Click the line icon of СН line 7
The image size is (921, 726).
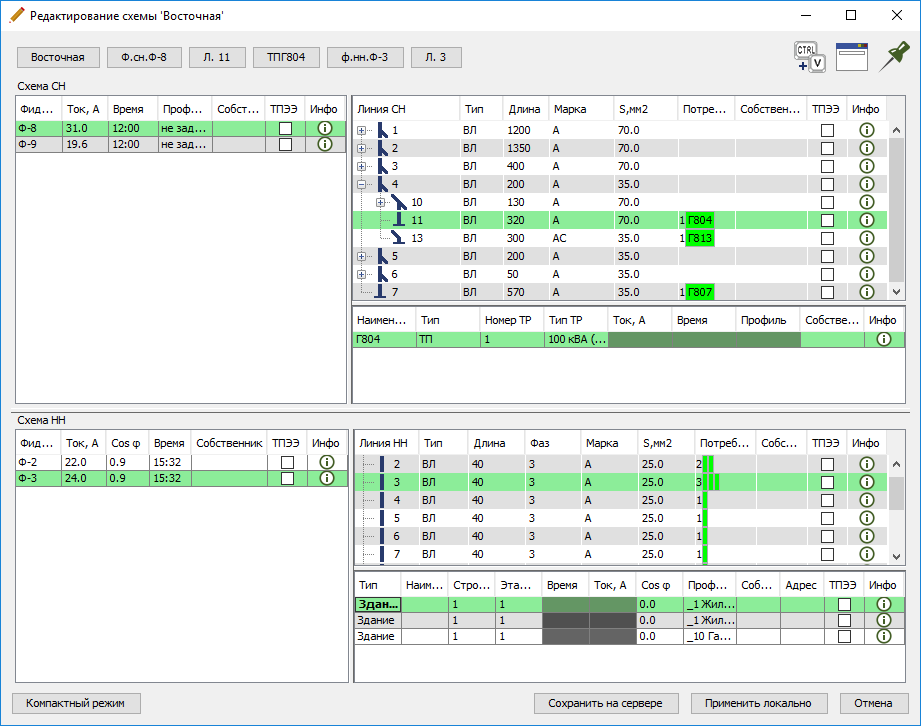(x=381, y=292)
